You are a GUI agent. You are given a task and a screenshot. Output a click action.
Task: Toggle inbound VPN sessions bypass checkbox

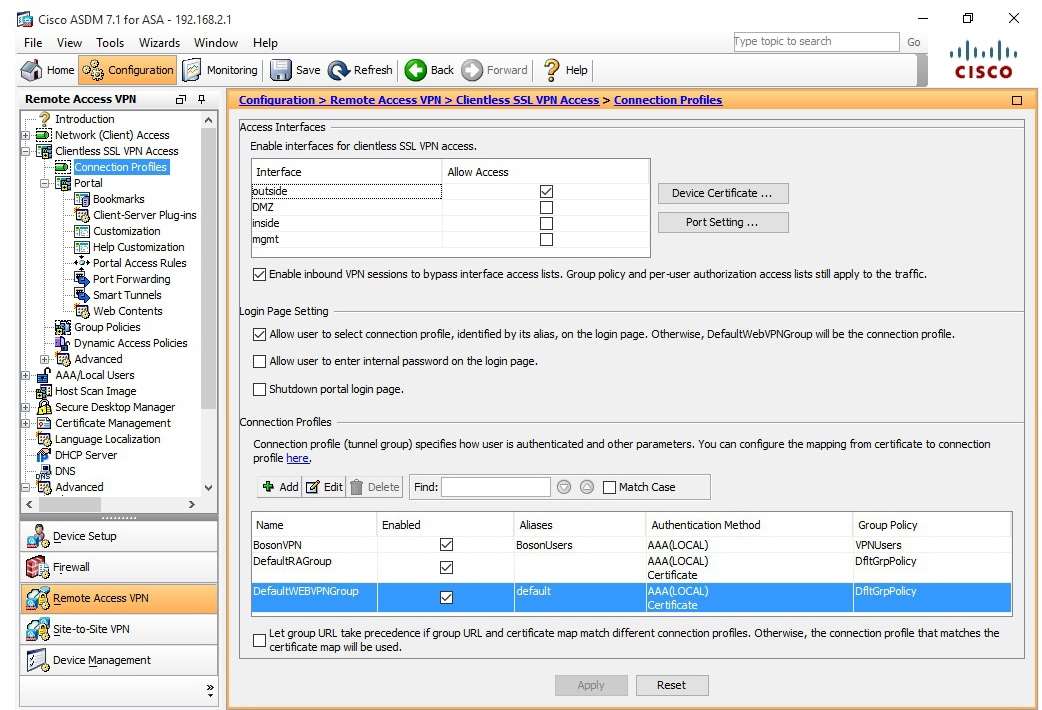point(259,274)
